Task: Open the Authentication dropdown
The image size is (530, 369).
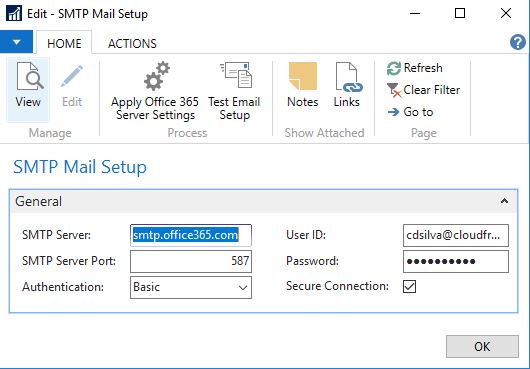Action: (191, 288)
